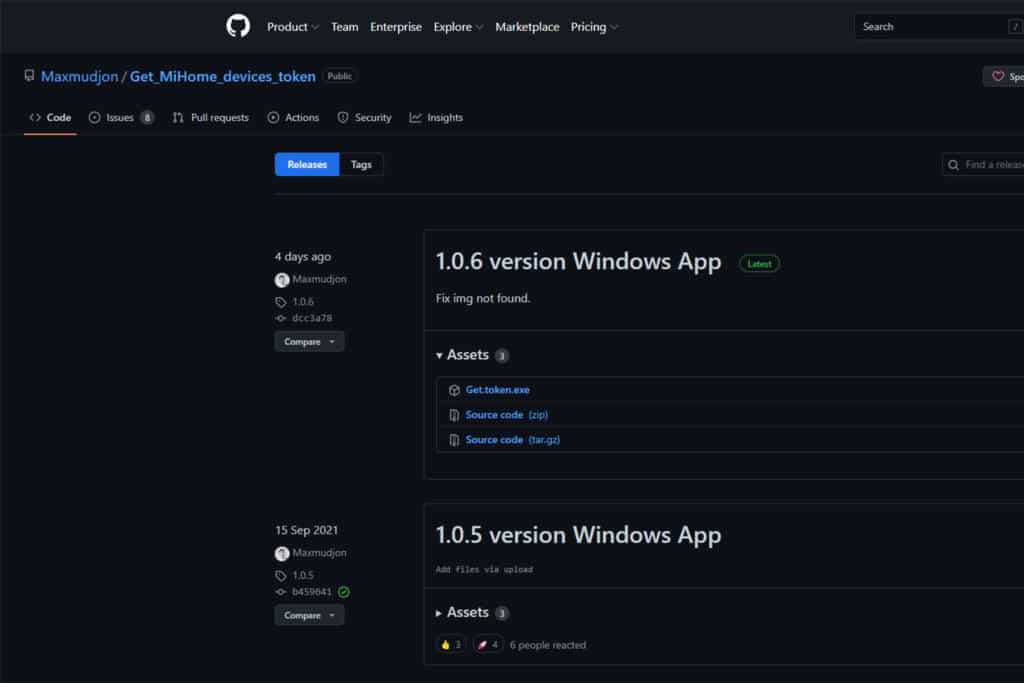Click the tag icon beside 1.0.6
The height and width of the screenshot is (683, 1024).
(x=281, y=302)
